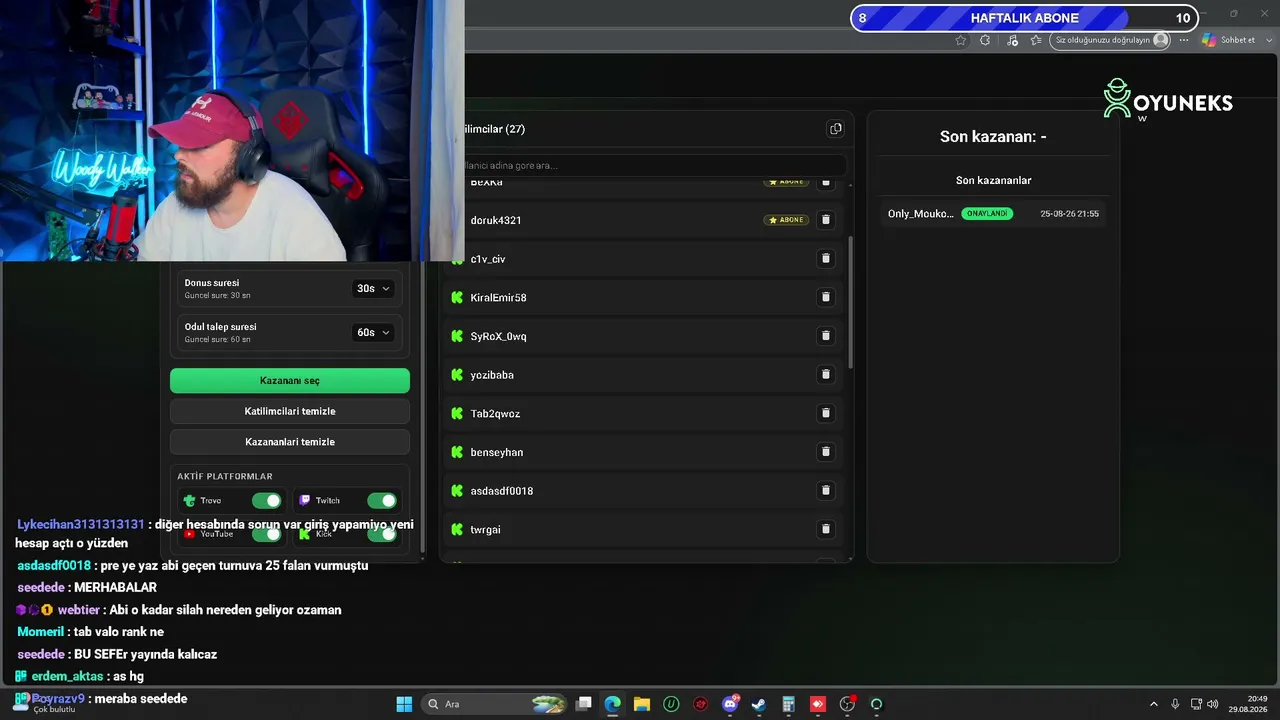Image resolution: width=1280 pixels, height=720 pixels.
Task: Delete KiralEmir58 from the participants list
Action: [x=826, y=297]
